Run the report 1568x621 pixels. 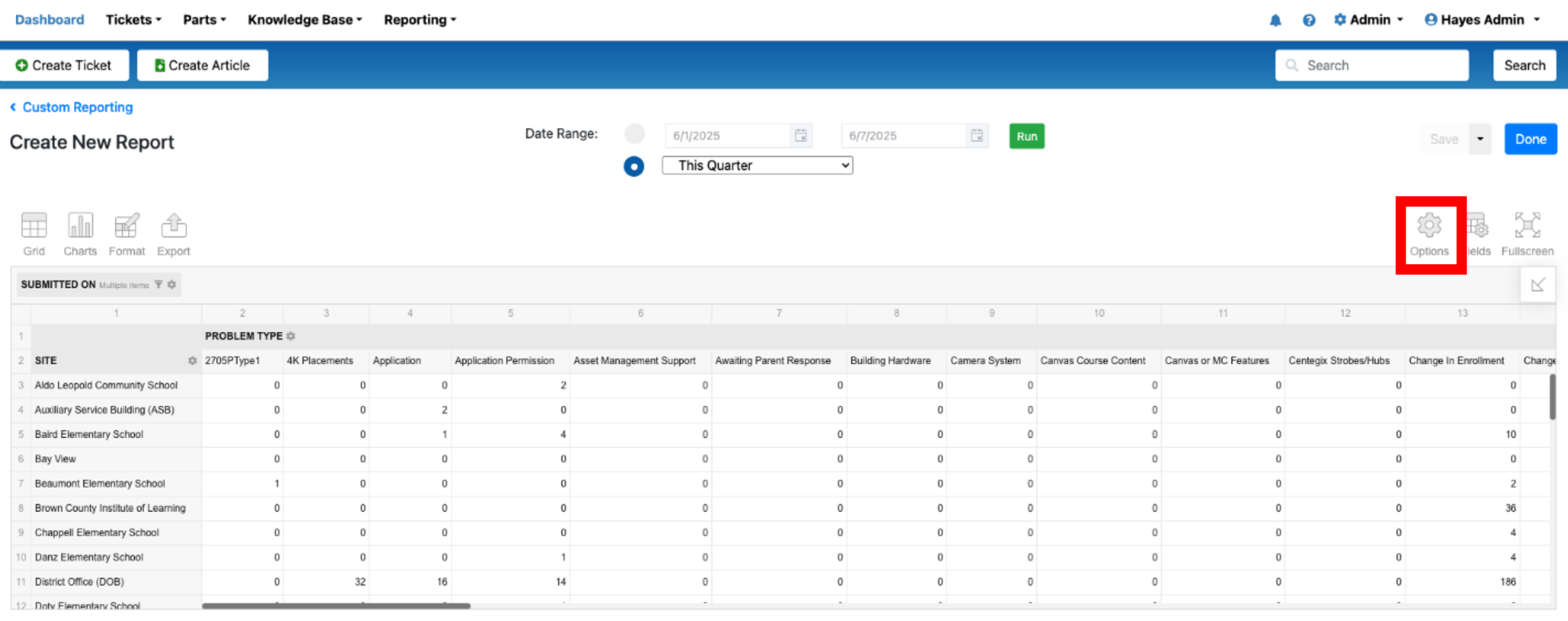tap(1026, 136)
